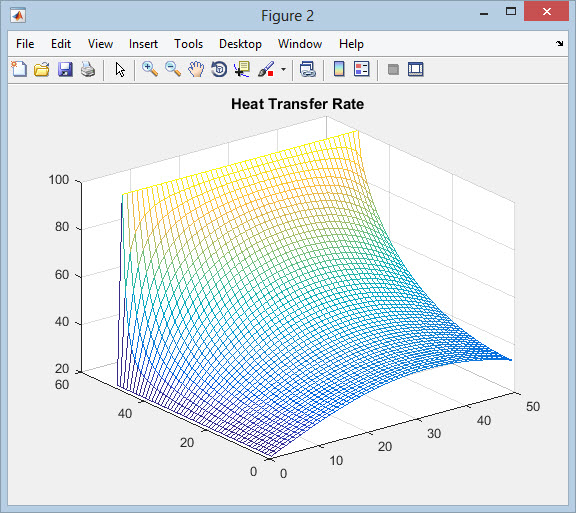Expand the toolbar docking arrow at right

coord(559,43)
